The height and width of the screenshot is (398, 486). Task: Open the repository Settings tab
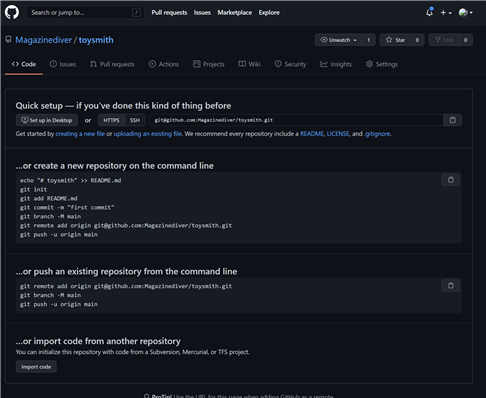382,64
